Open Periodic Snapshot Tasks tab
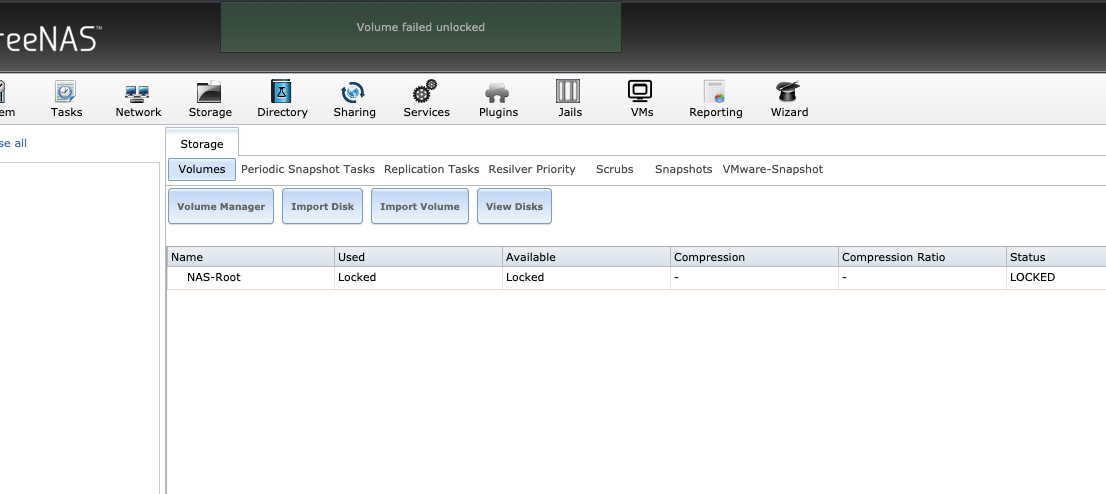 click(308, 169)
